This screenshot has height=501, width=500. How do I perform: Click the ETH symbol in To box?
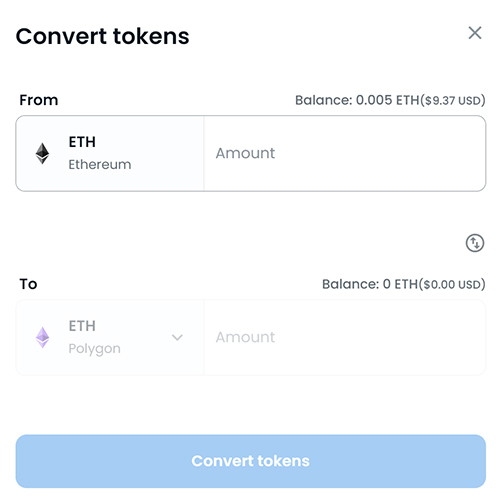(82, 326)
